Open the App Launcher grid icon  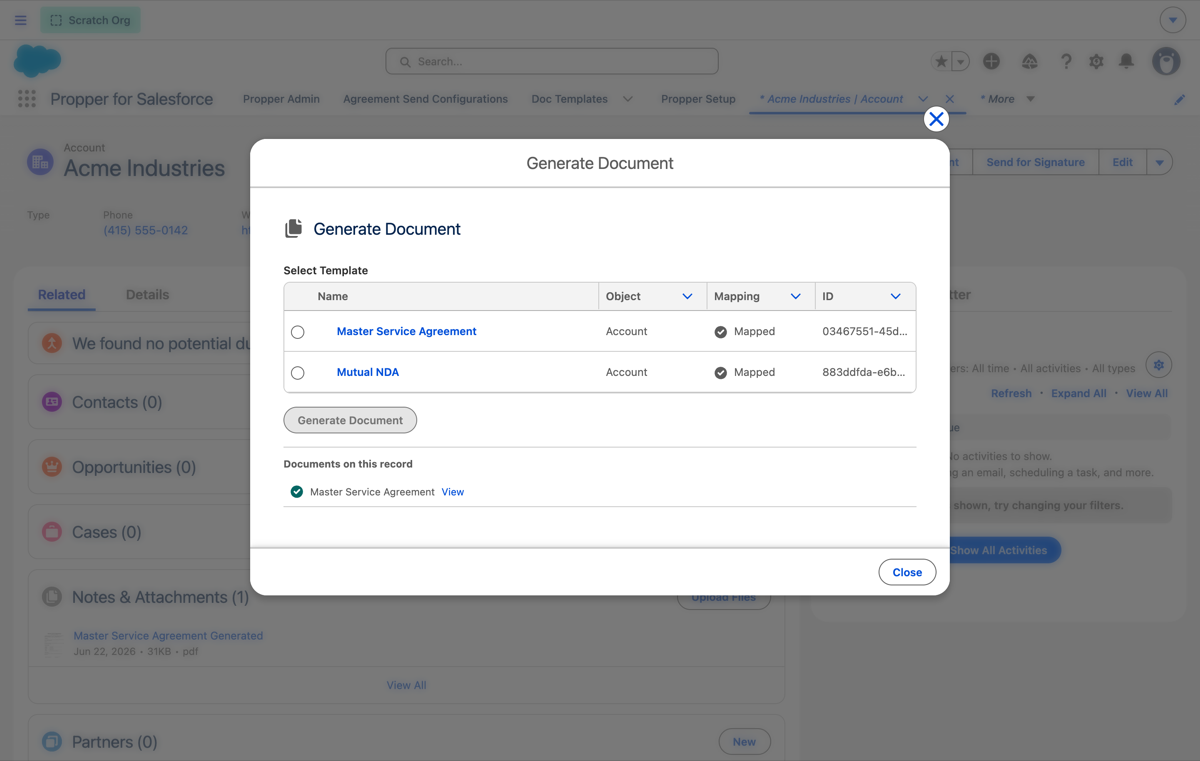point(27,99)
